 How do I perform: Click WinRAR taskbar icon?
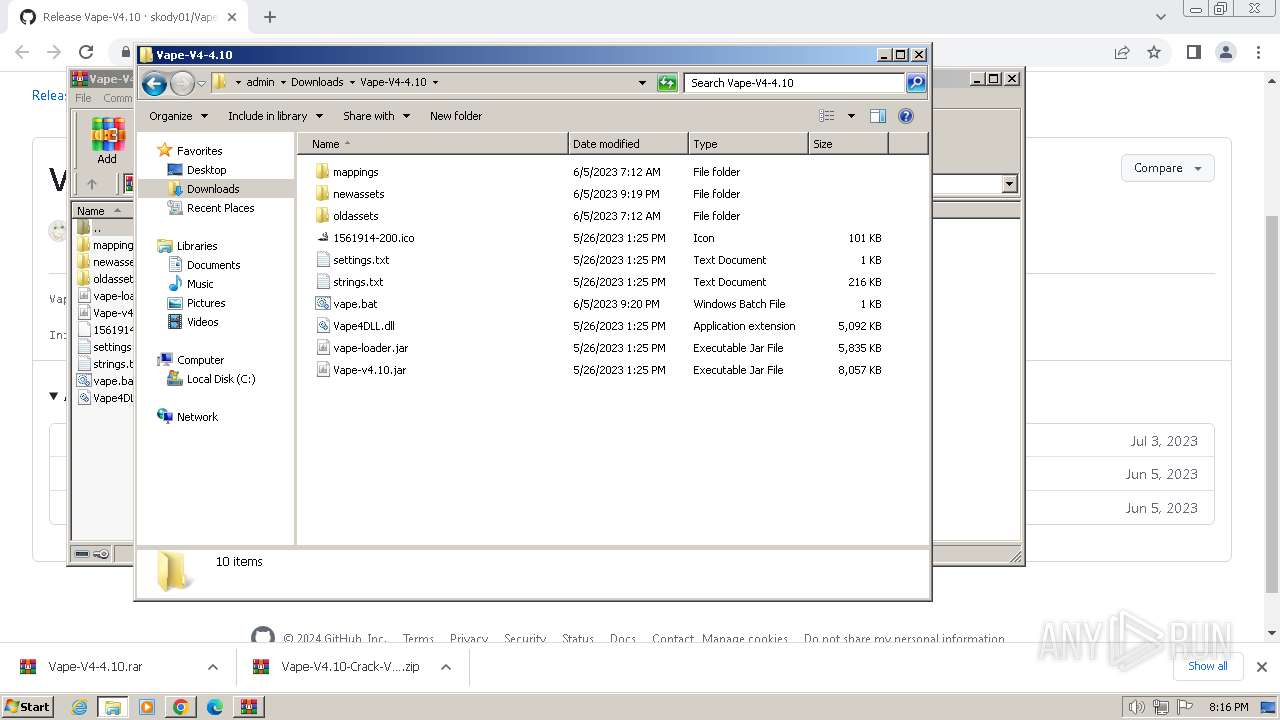[248, 707]
